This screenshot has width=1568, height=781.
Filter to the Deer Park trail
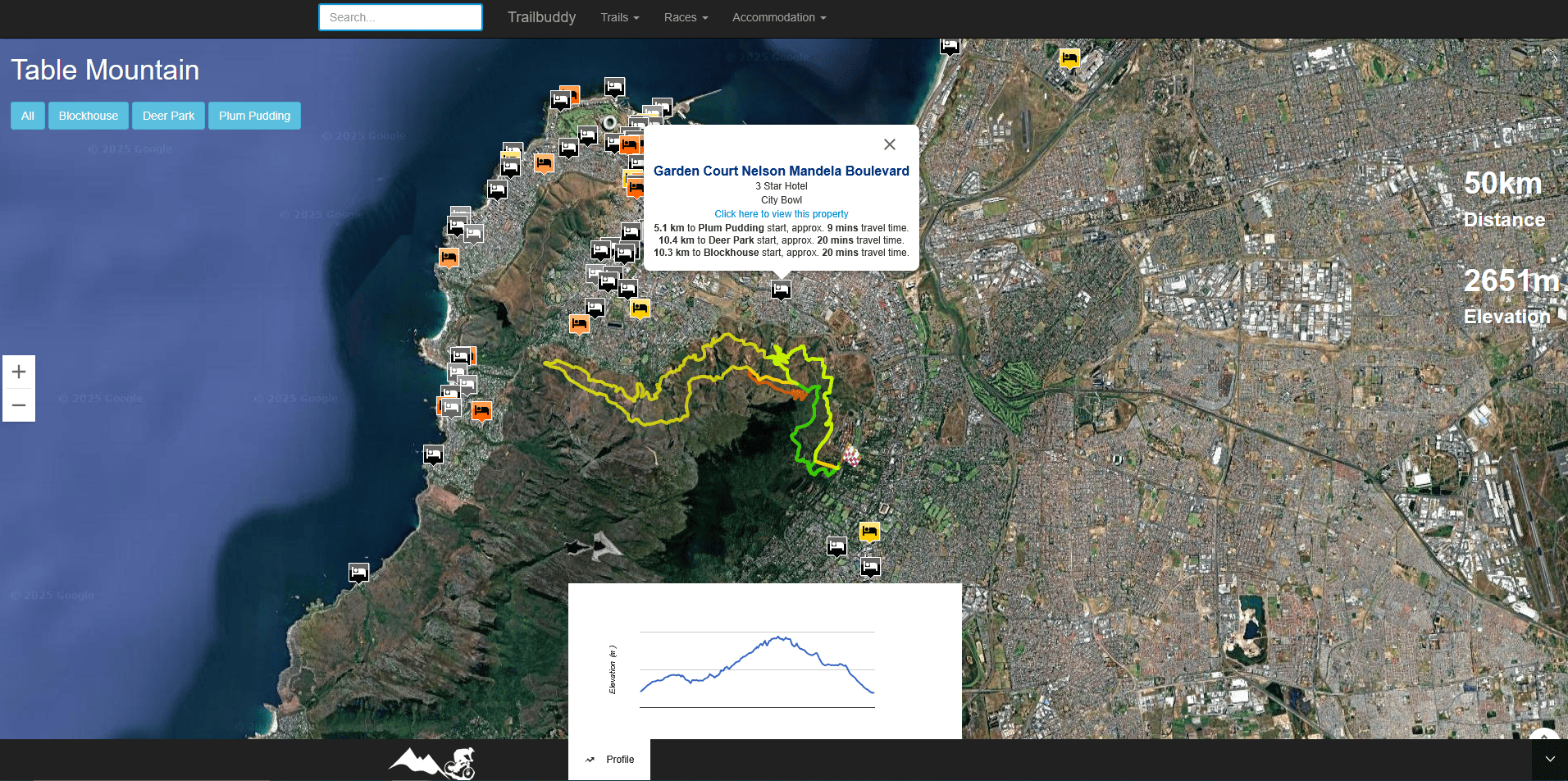[168, 116]
